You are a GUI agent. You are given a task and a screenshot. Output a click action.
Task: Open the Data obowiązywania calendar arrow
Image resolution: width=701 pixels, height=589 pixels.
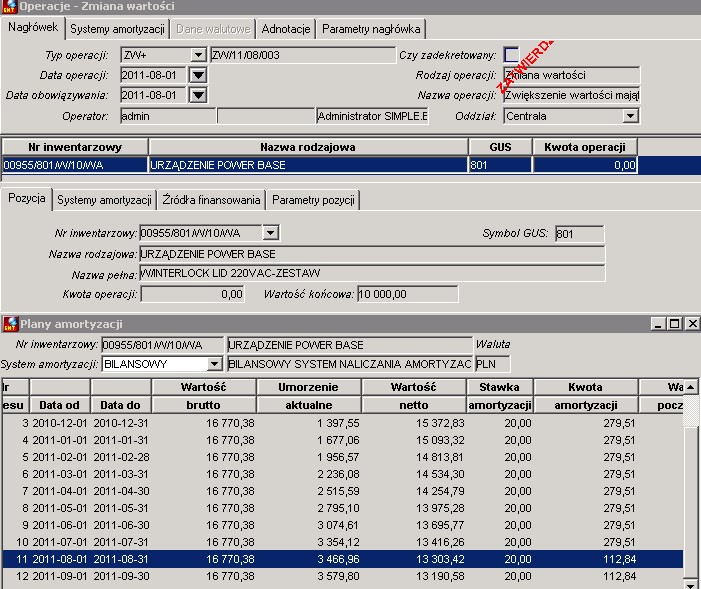click(x=198, y=95)
